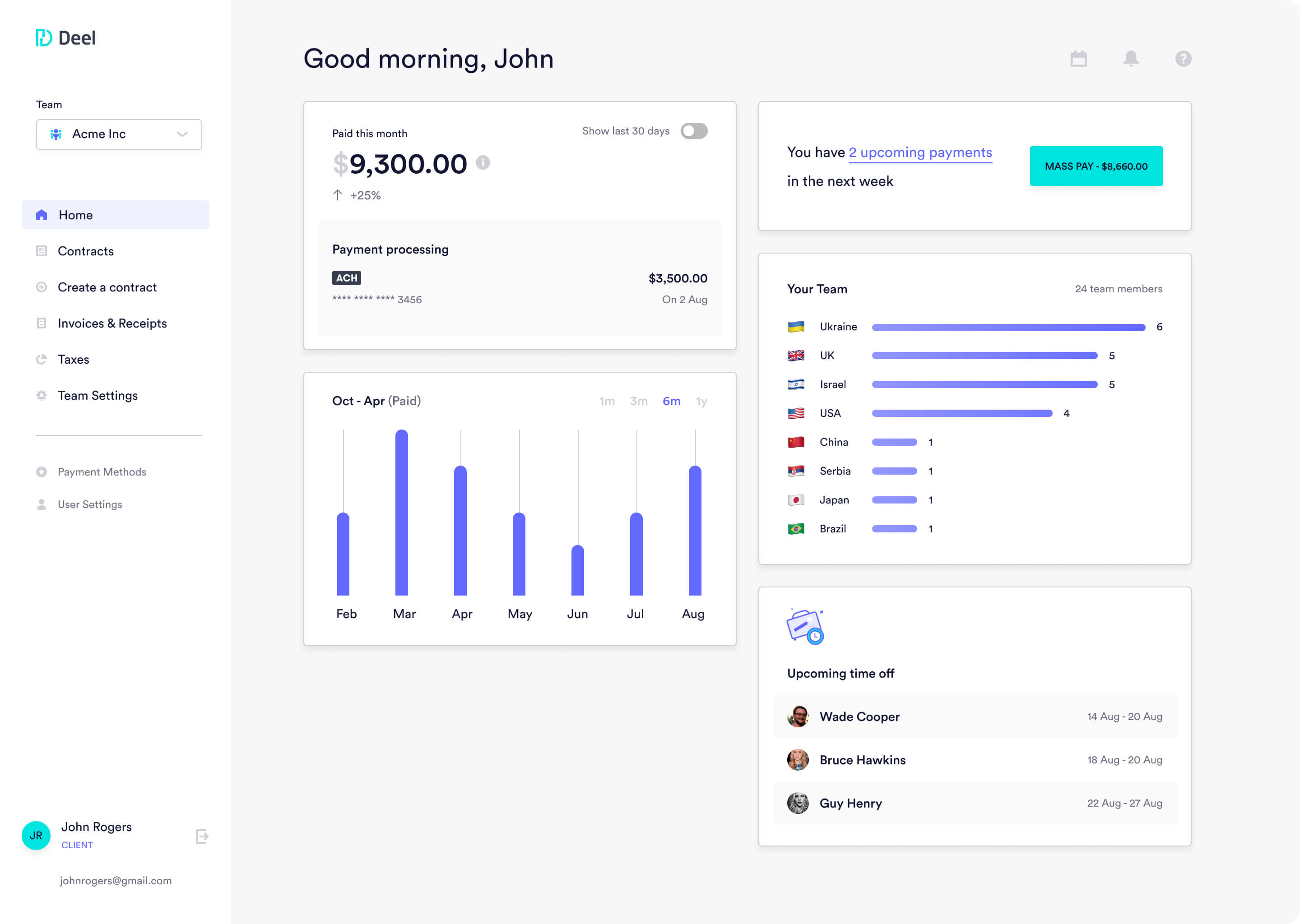Click the JR profile avatar
Image resolution: width=1300 pixels, height=924 pixels.
(36, 835)
